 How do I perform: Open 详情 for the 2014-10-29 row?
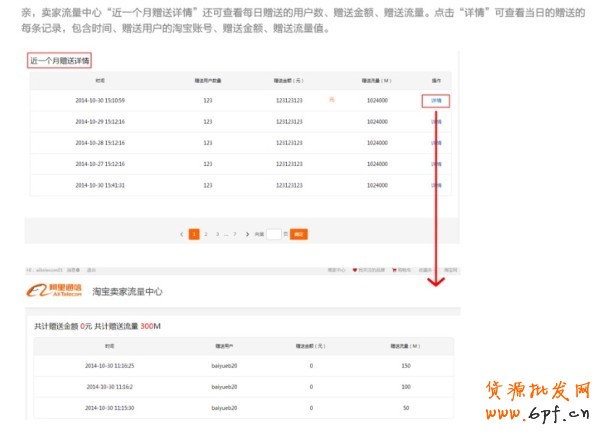point(436,122)
